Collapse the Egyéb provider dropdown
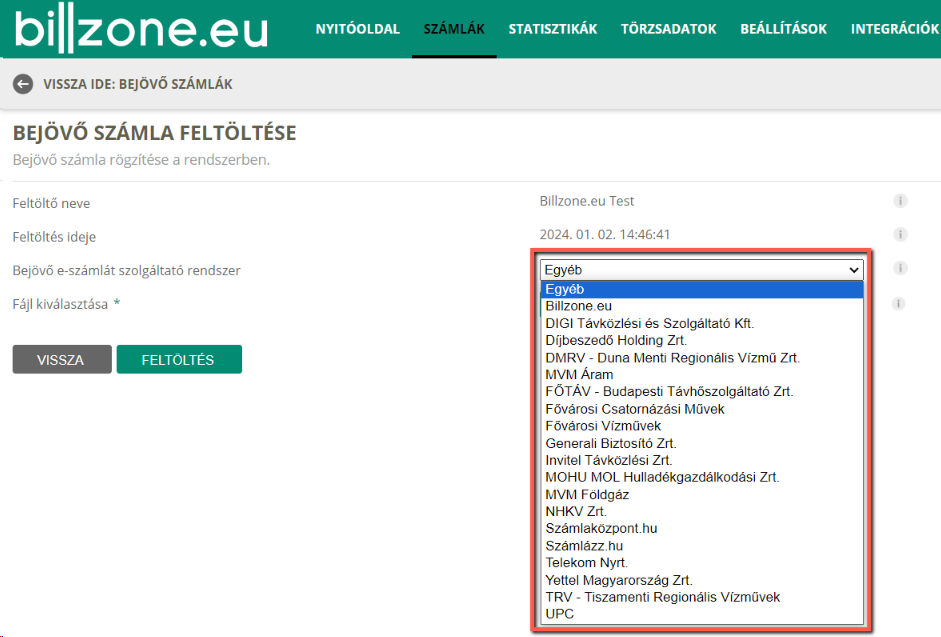 [x=702, y=270]
